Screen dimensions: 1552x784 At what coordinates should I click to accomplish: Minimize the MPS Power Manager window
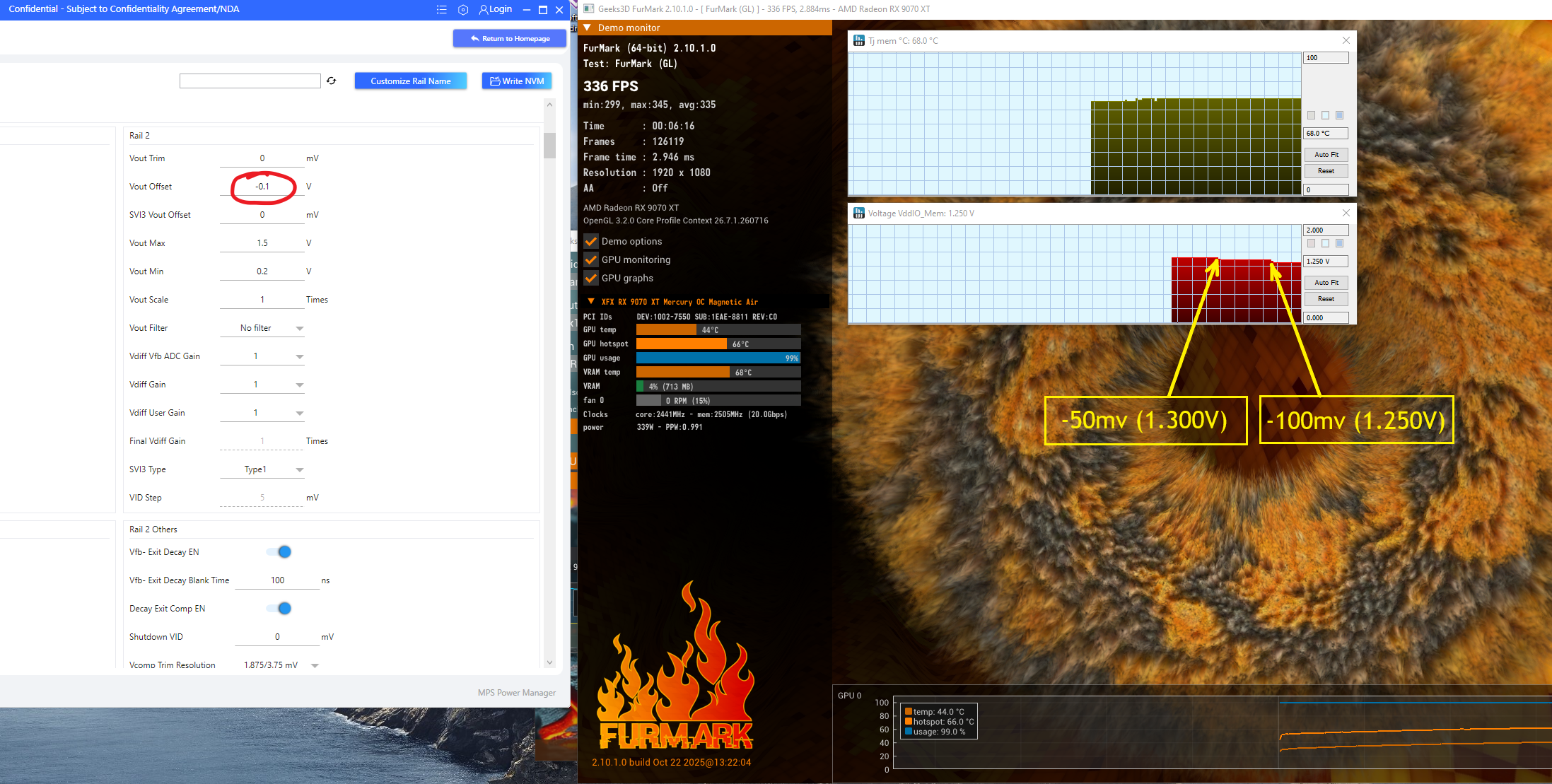(527, 10)
